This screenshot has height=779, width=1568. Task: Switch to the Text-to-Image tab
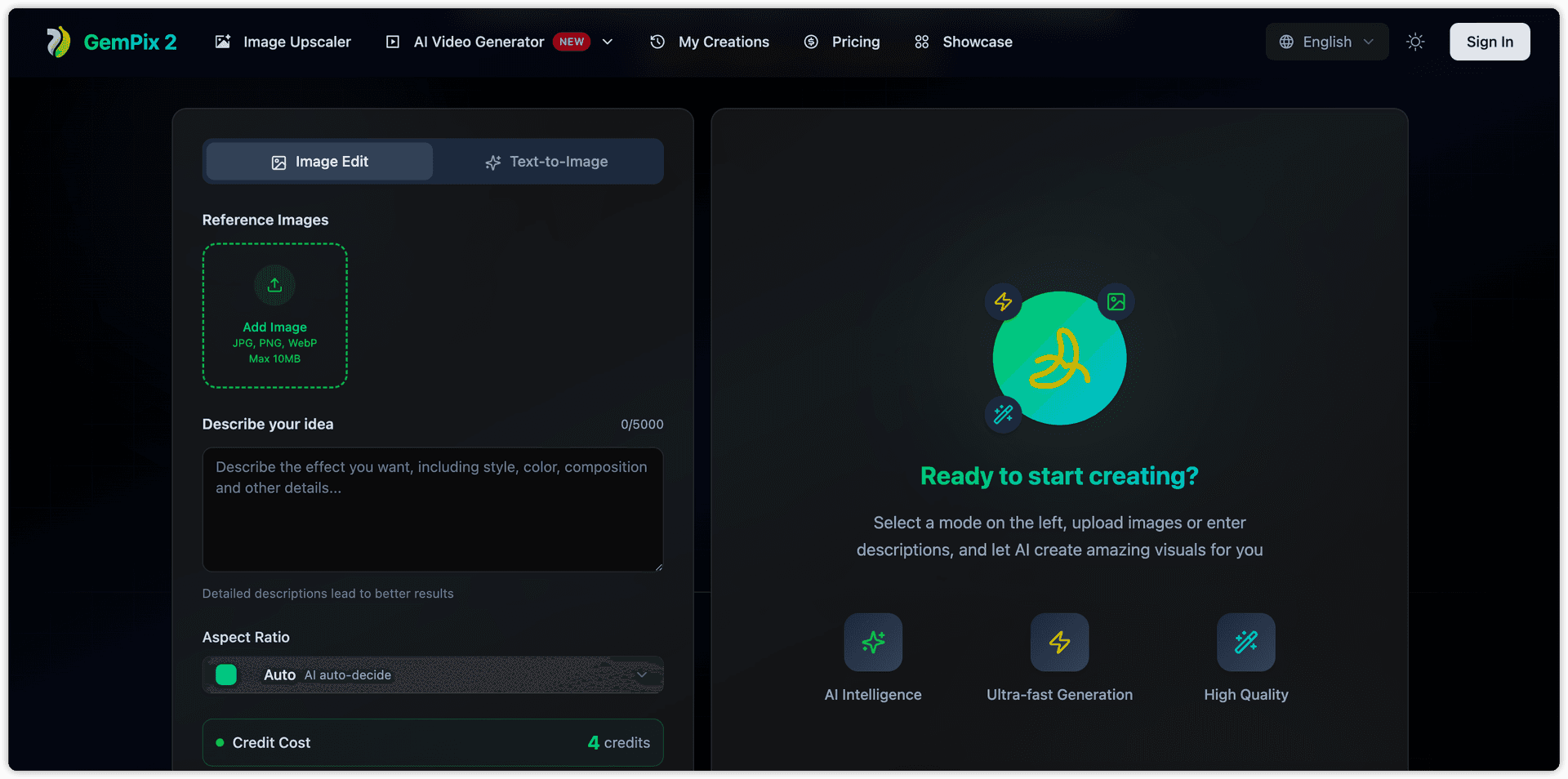pyautogui.click(x=546, y=162)
